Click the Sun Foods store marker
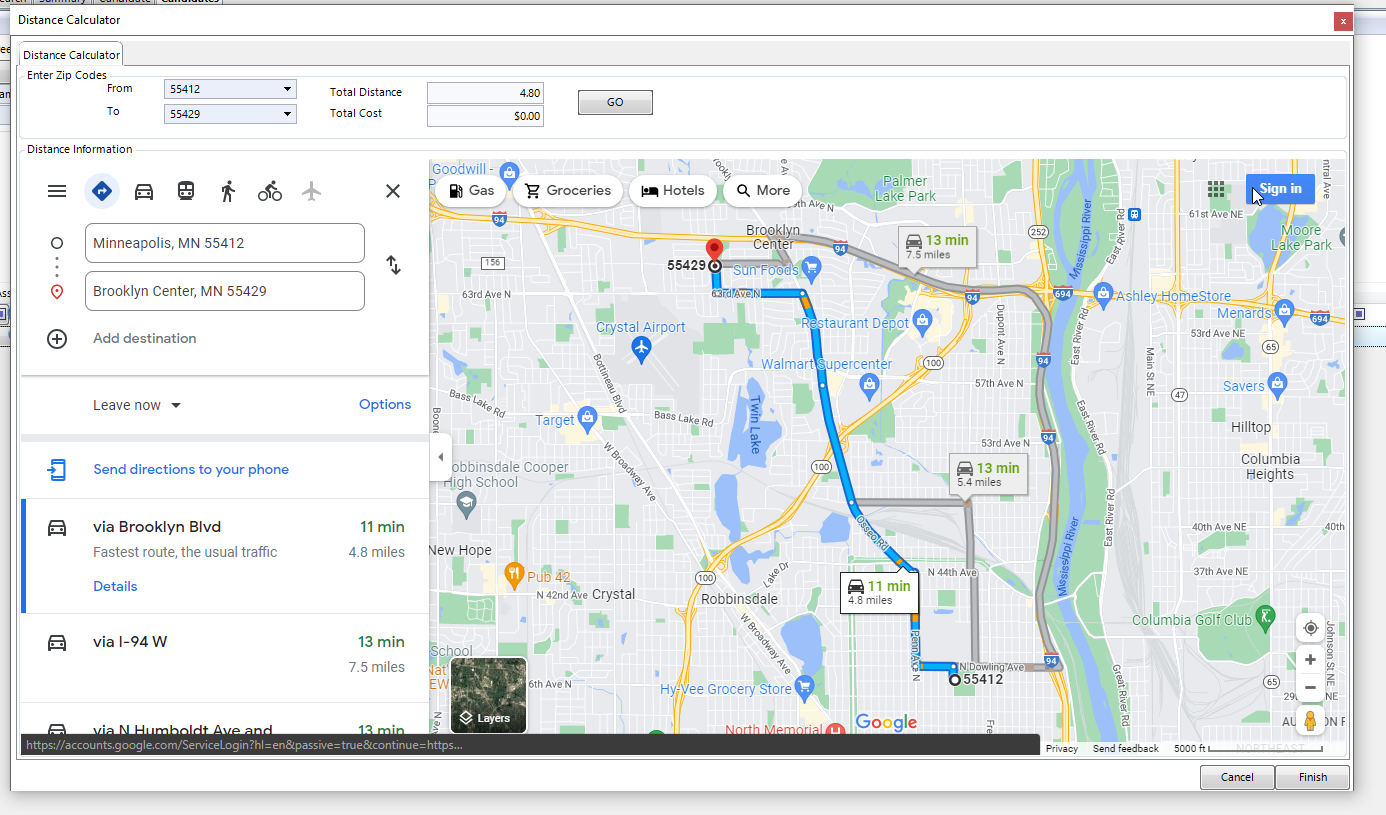1386x815 pixels. [x=812, y=267]
